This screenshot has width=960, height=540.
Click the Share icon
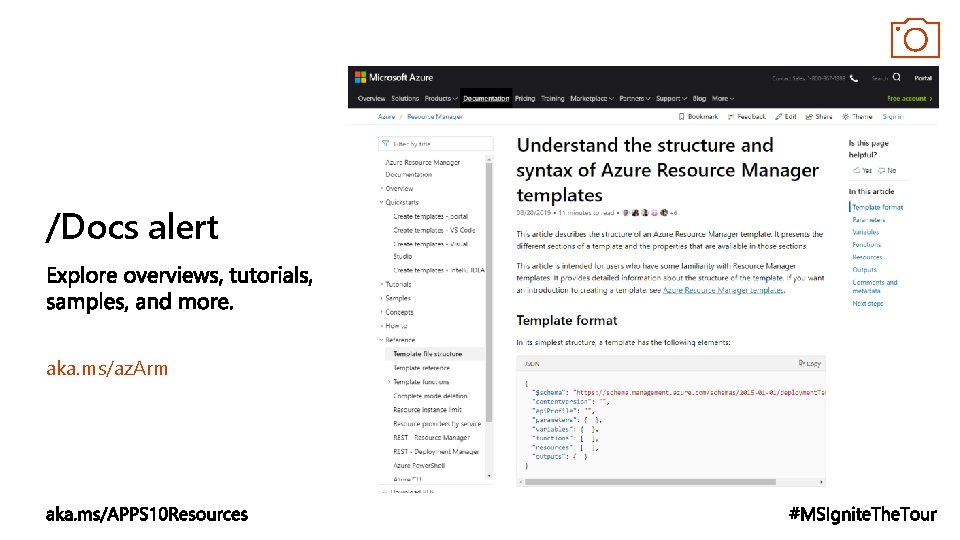pyautogui.click(x=809, y=116)
